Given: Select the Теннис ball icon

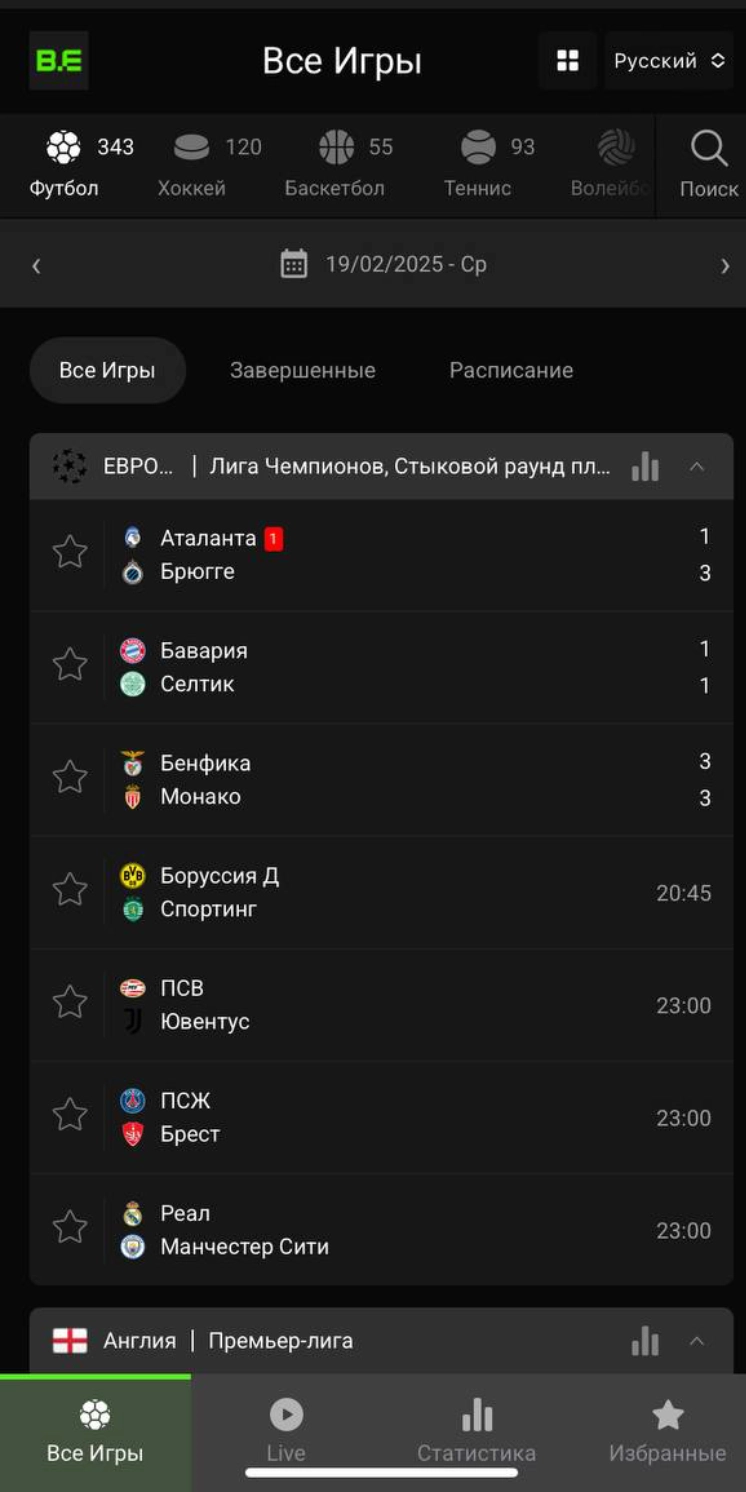Looking at the screenshot, I should [478, 147].
